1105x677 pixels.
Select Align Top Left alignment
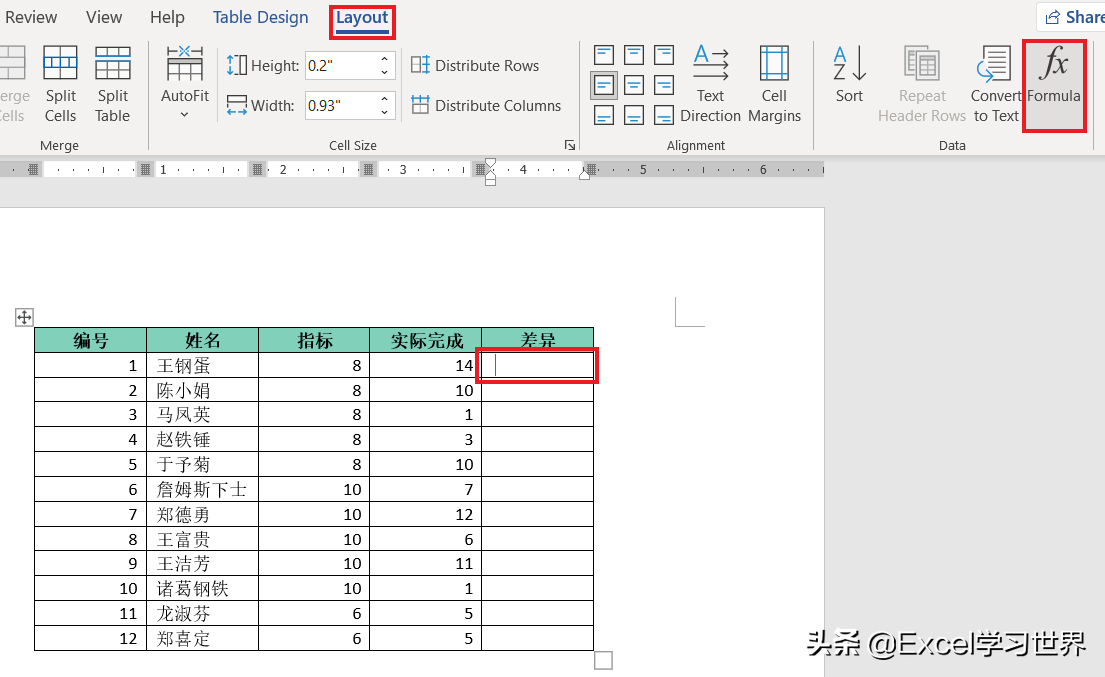(604, 55)
